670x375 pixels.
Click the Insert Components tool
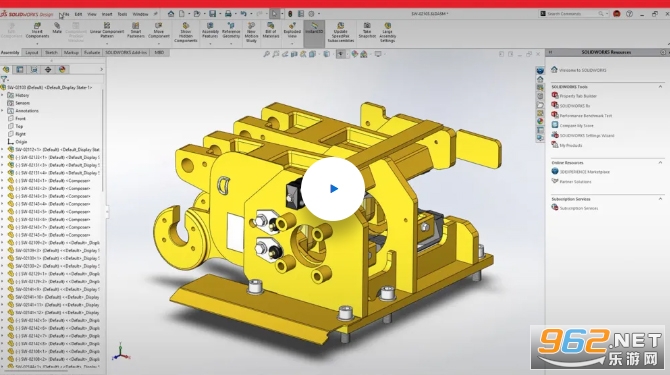pyautogui.click(x=37, y=30)
